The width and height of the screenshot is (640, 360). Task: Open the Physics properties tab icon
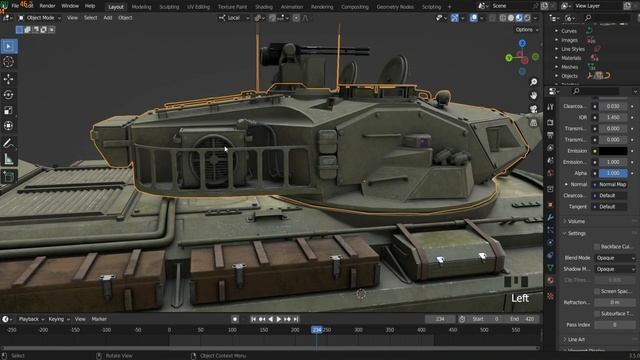pos(550,242)
